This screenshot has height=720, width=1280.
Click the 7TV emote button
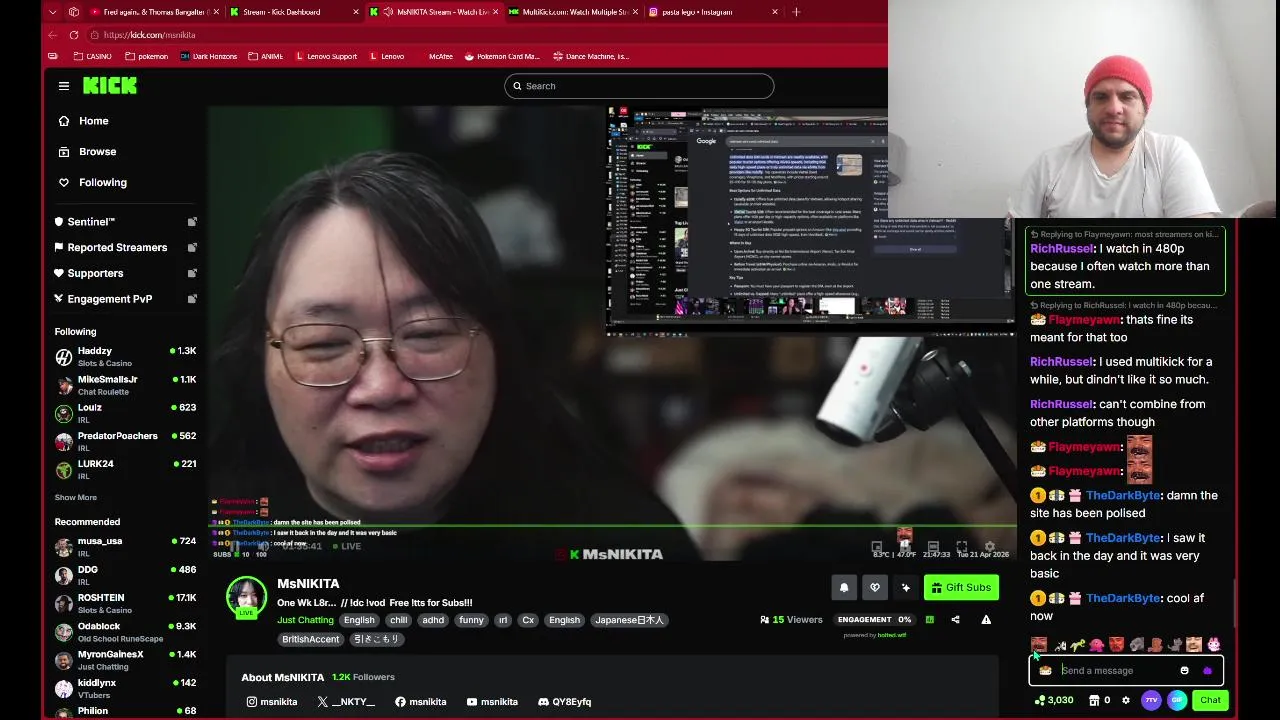tap(1151, 700)
